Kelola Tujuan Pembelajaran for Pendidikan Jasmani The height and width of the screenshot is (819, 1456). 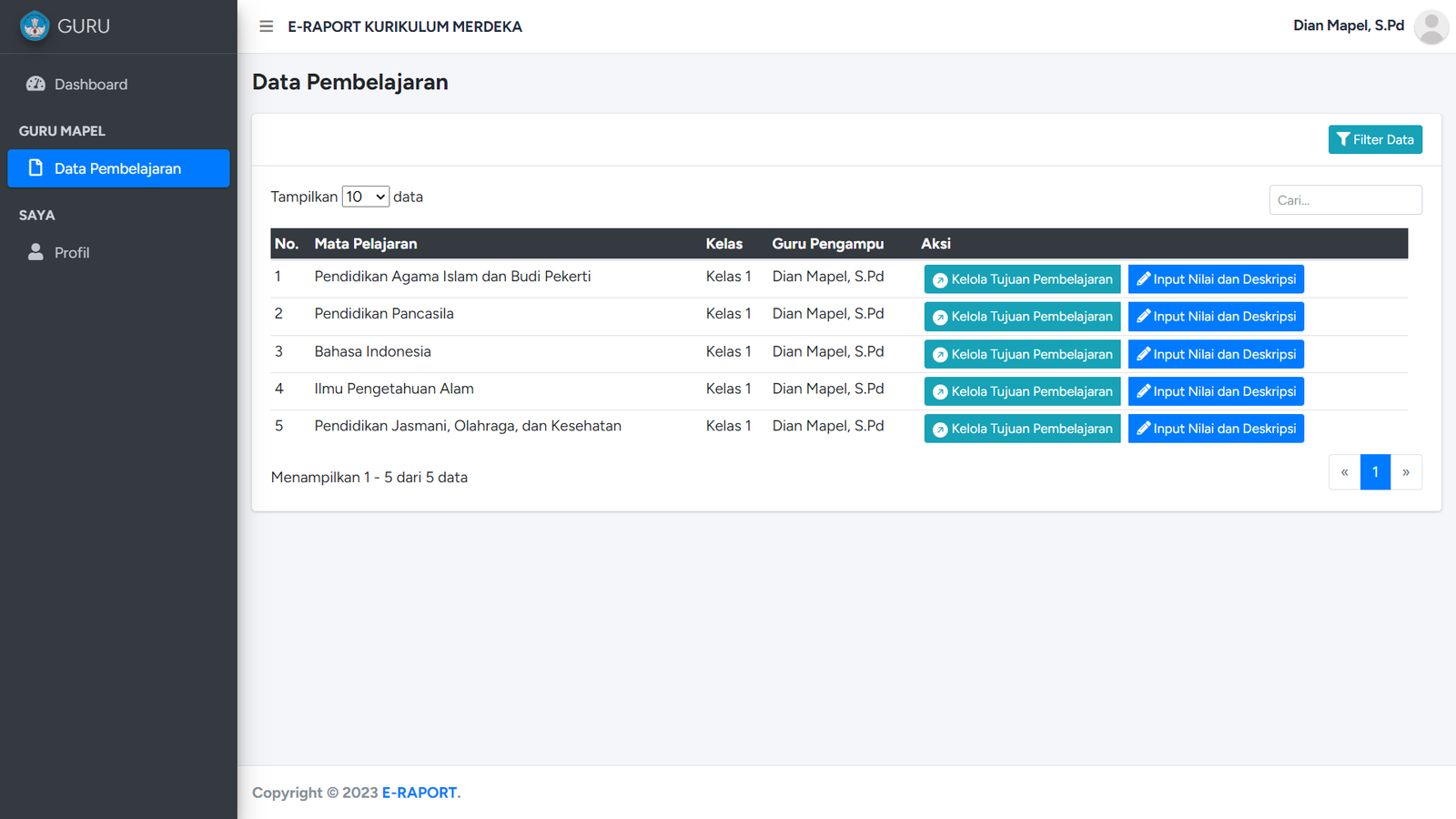[1022, 429]
